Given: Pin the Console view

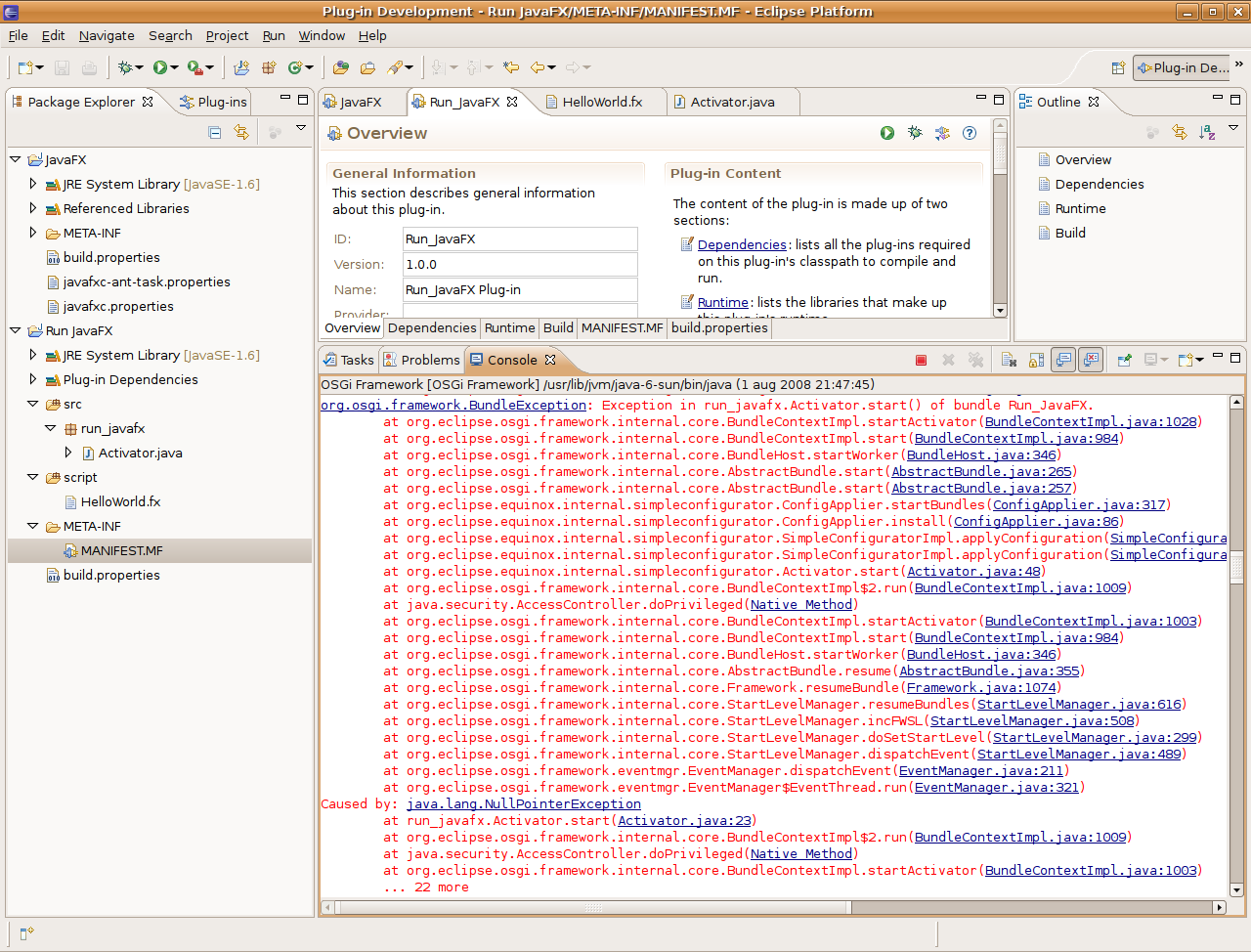Looking at the screenshot, I should tap(1124, 360).
